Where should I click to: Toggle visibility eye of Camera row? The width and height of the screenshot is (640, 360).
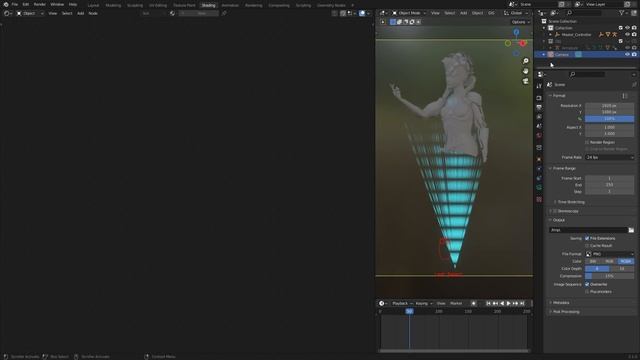pos(627,54)
